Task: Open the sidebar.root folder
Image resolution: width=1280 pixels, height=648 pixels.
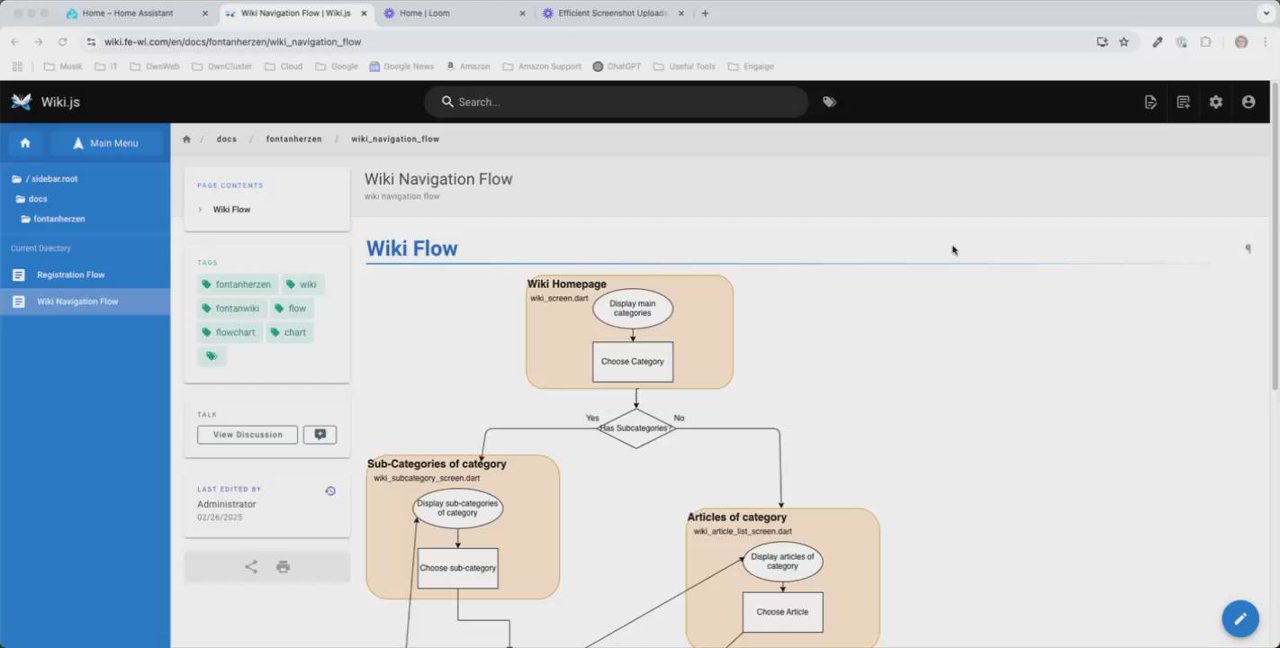Action: click(44, 179)
